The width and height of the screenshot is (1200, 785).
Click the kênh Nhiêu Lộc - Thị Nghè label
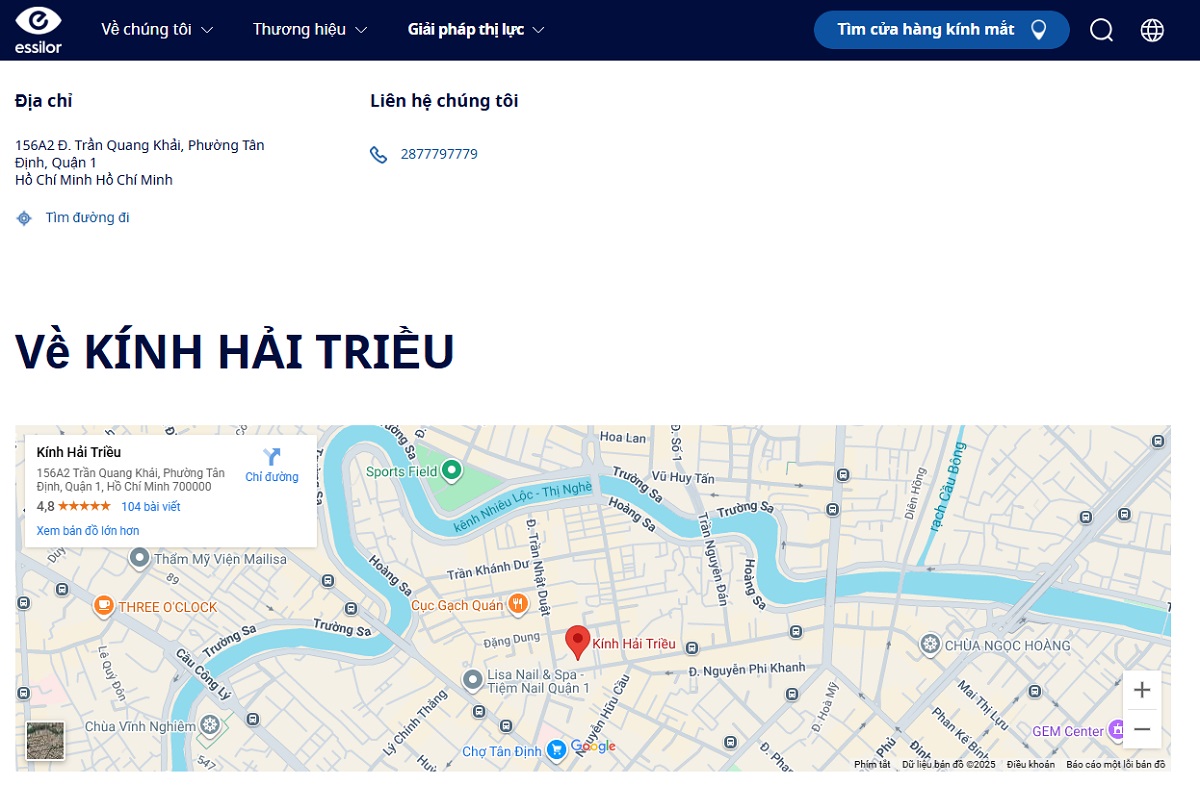click(x=522, y=507)
